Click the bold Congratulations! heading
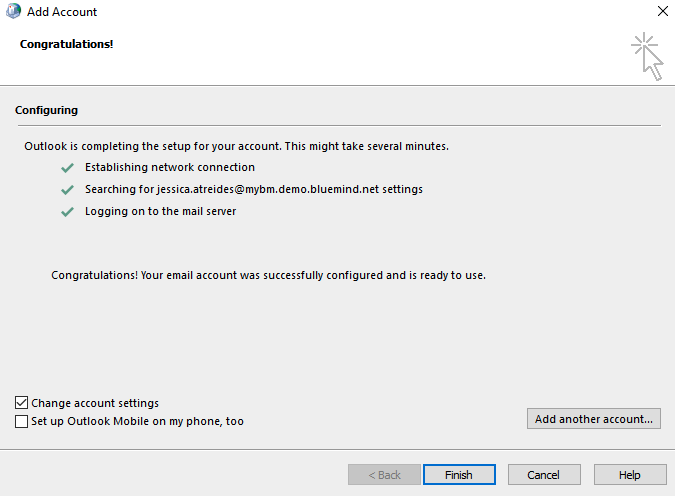 (x=66, y=44)
